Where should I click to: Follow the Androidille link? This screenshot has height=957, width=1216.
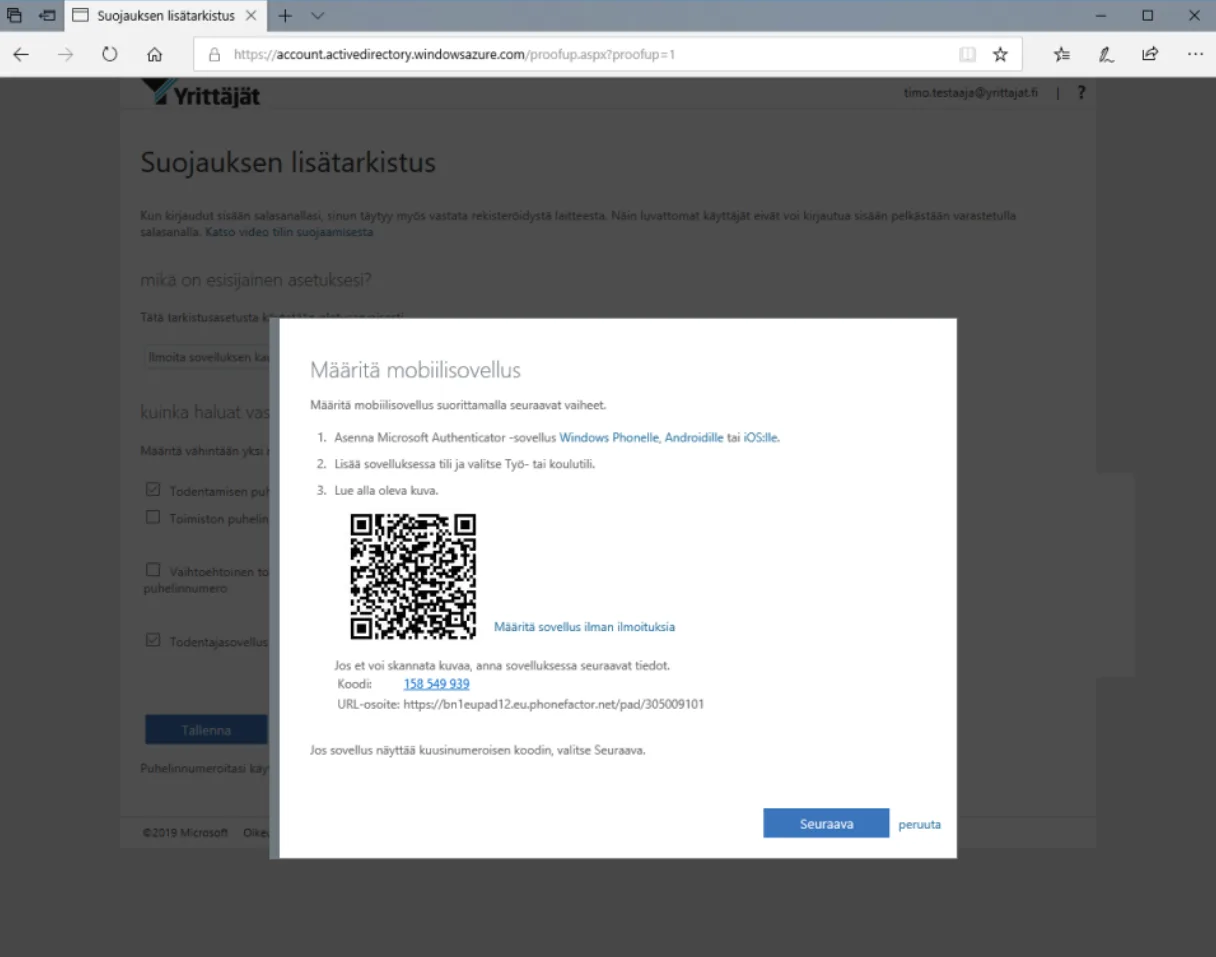693,437
